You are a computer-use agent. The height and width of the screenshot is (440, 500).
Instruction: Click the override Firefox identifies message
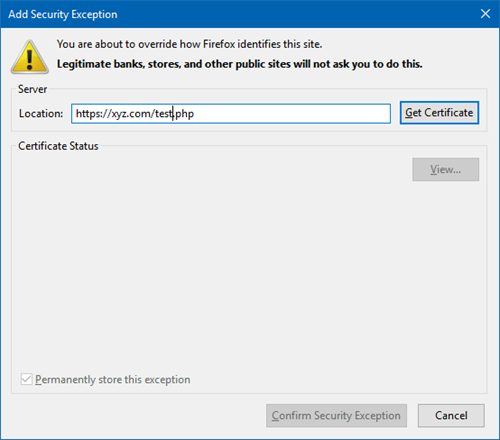tap(189, 44)
